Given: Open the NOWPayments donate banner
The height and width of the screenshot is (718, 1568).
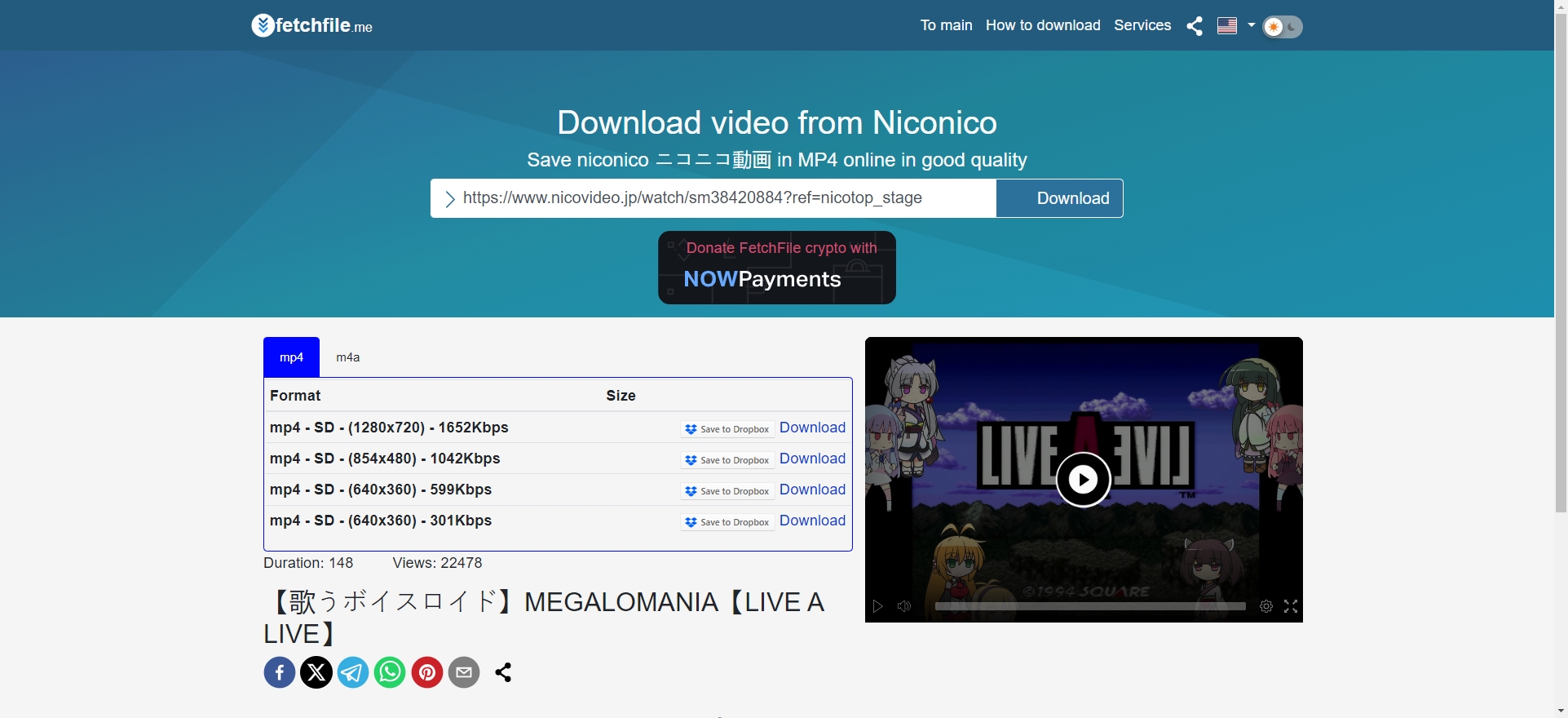Looking at the screenshot, I should click(x=777, y=268).
